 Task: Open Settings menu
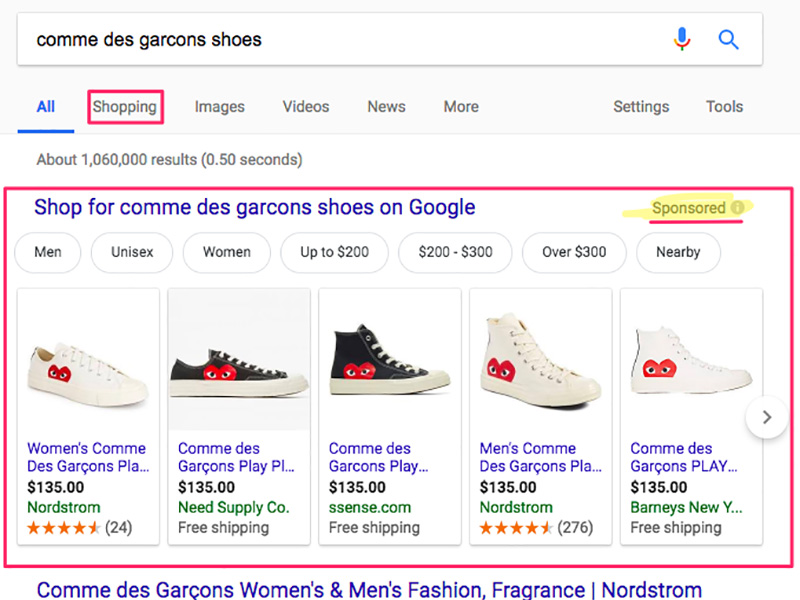(x=641, y=107)
